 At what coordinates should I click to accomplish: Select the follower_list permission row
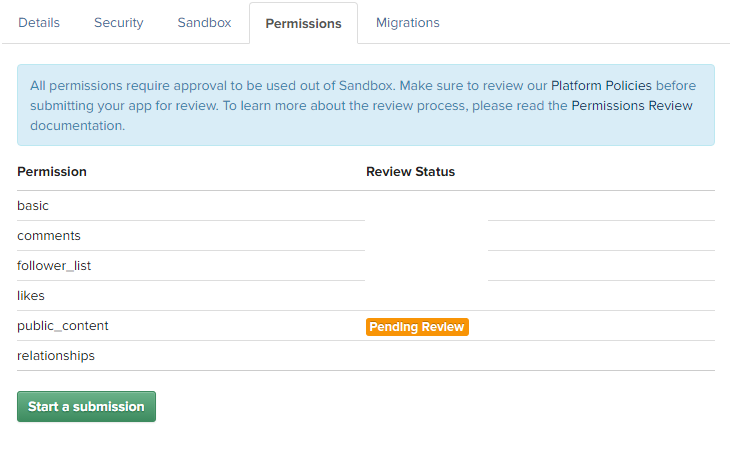[x=366, y=265]
